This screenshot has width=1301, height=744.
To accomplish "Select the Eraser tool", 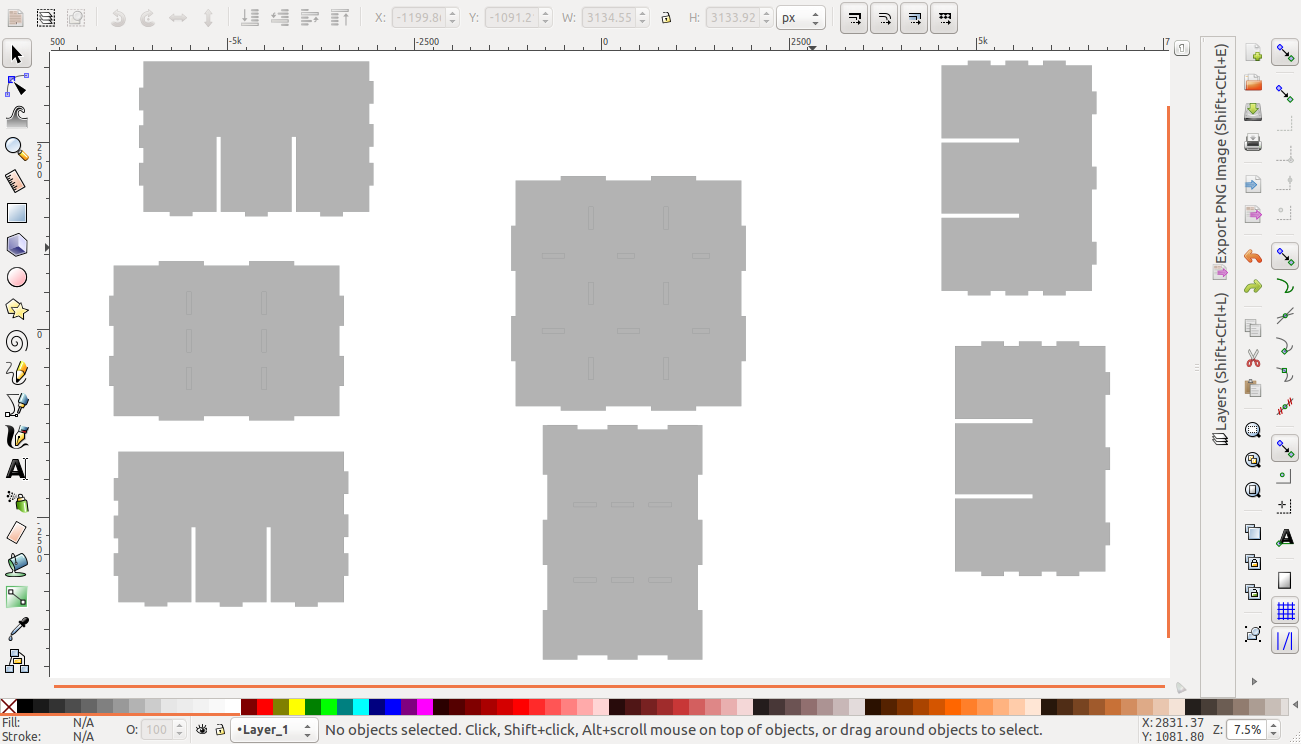I will coord(17,533).
